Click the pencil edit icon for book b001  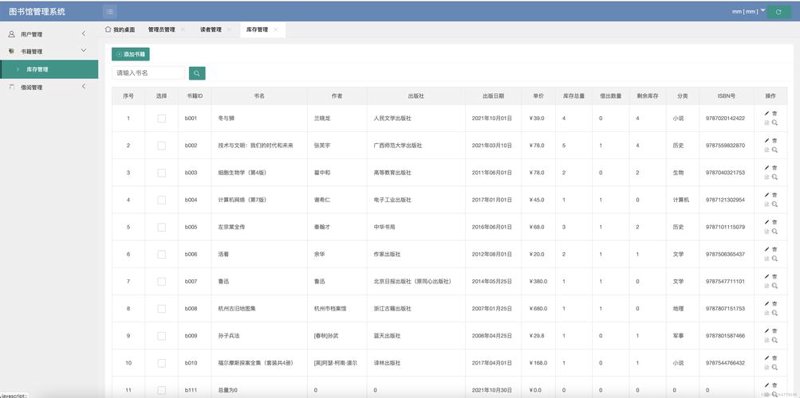click(767, 113)
